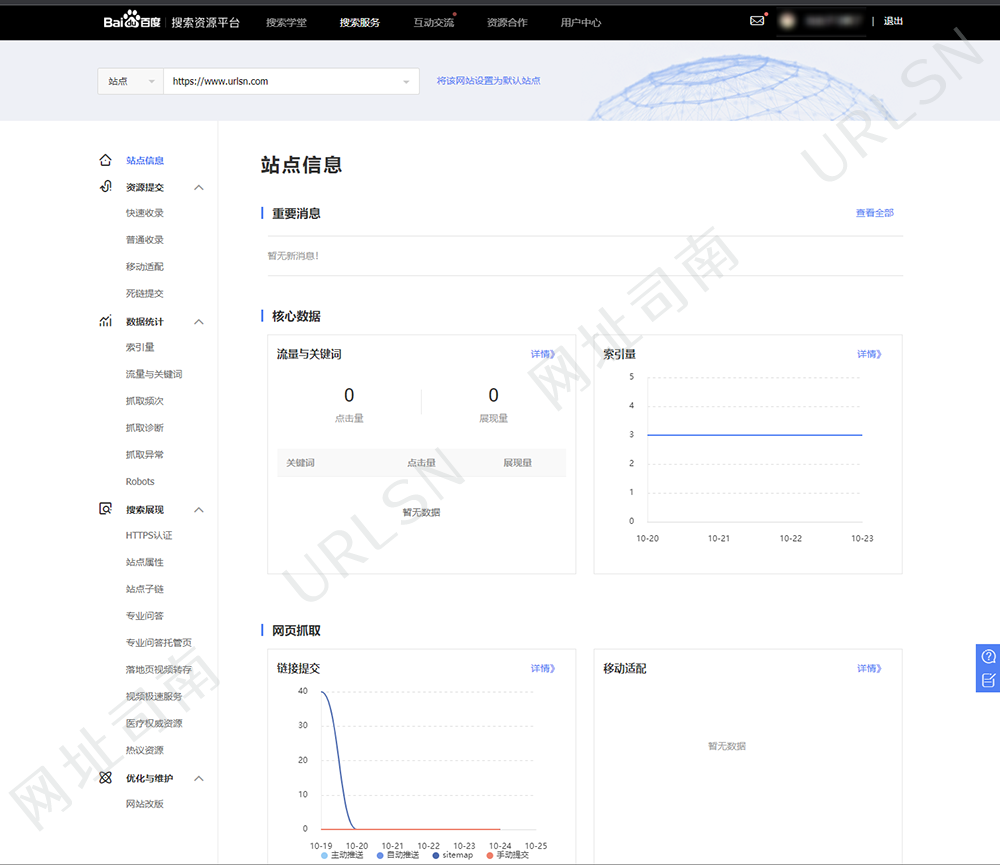Open the 用户中心 top menu
This screenshot has height=865, width=1000.
pyautogui.click(x=581, y=22)
